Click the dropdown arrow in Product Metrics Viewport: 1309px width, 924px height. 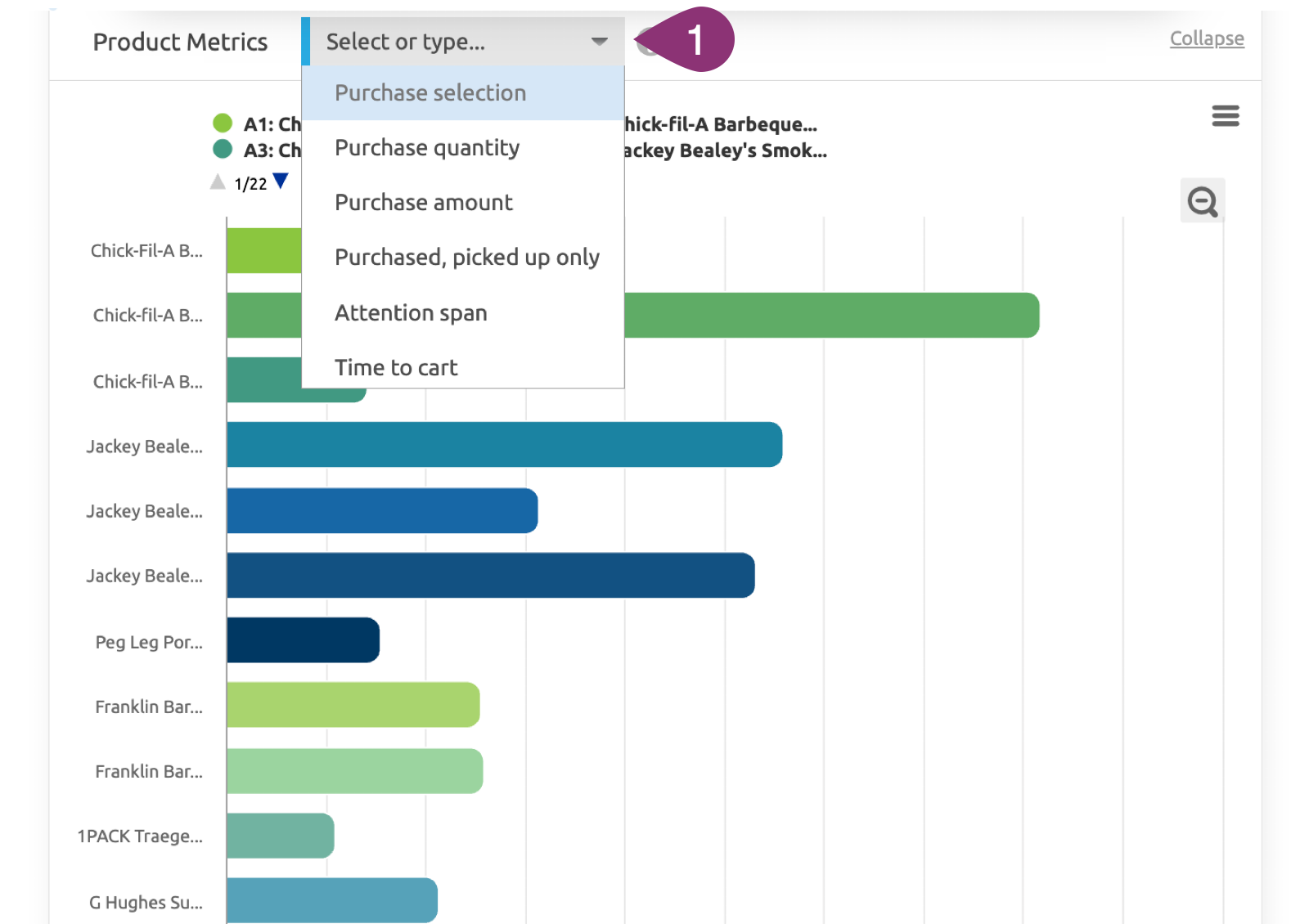coord(599,42)
